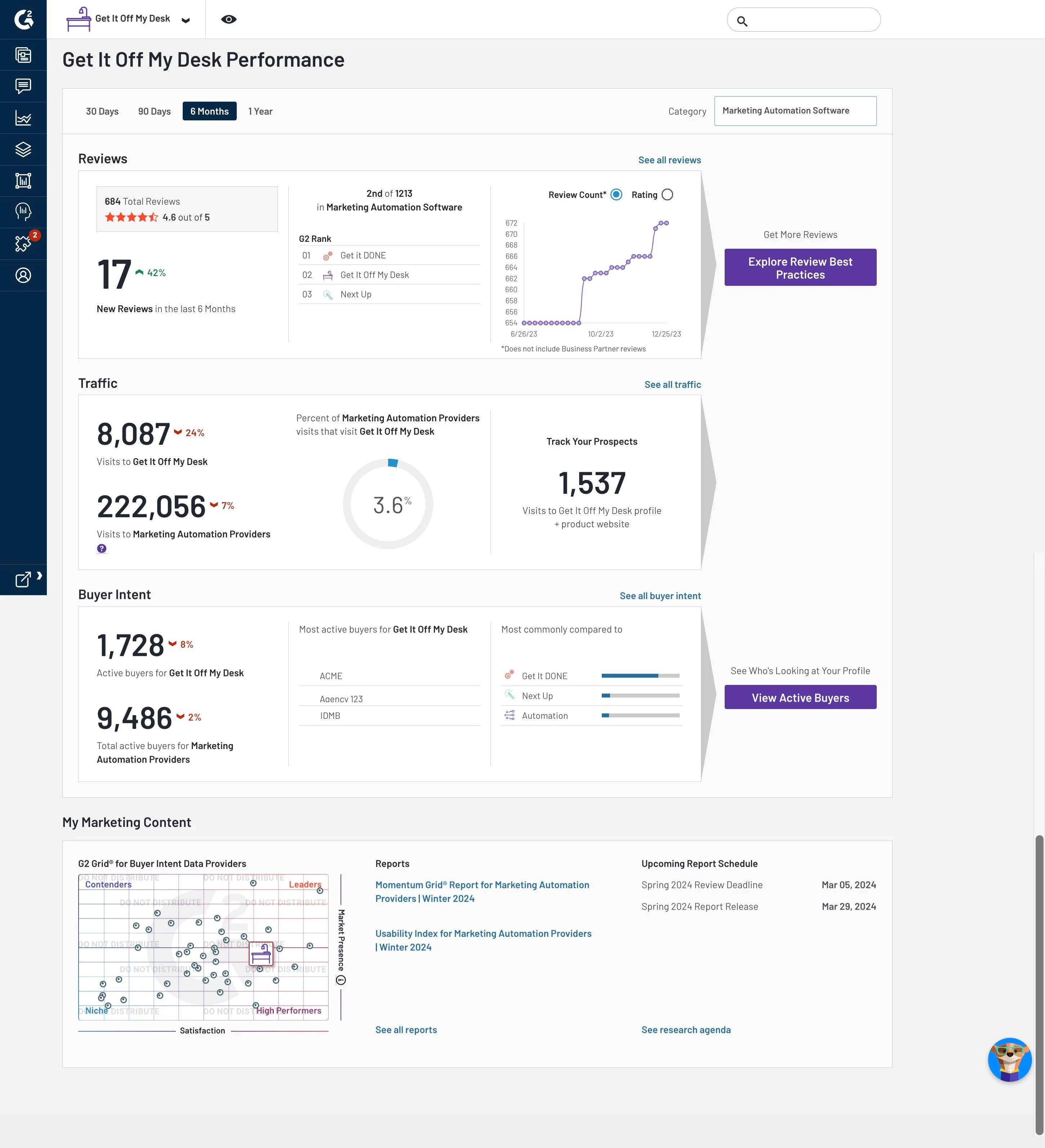
Task: Click the desk product marker on G2 Grid
Action: (x=261, y=953)
